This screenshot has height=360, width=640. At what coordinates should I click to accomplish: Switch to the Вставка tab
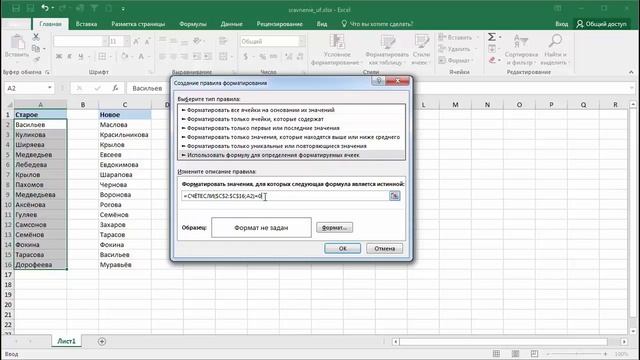point(87,24)
